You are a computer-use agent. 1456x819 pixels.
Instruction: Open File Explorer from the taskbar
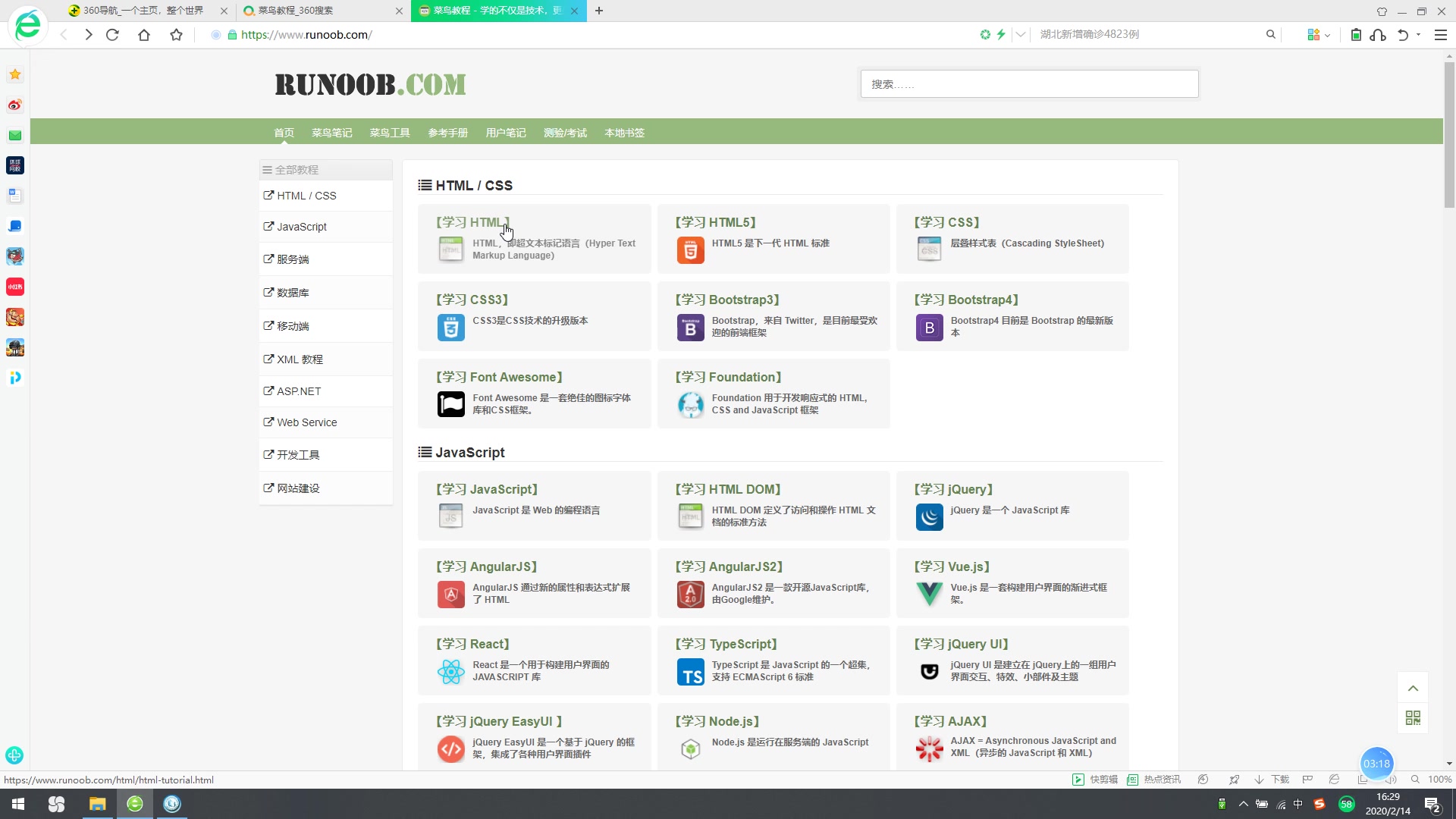point(97,804)
